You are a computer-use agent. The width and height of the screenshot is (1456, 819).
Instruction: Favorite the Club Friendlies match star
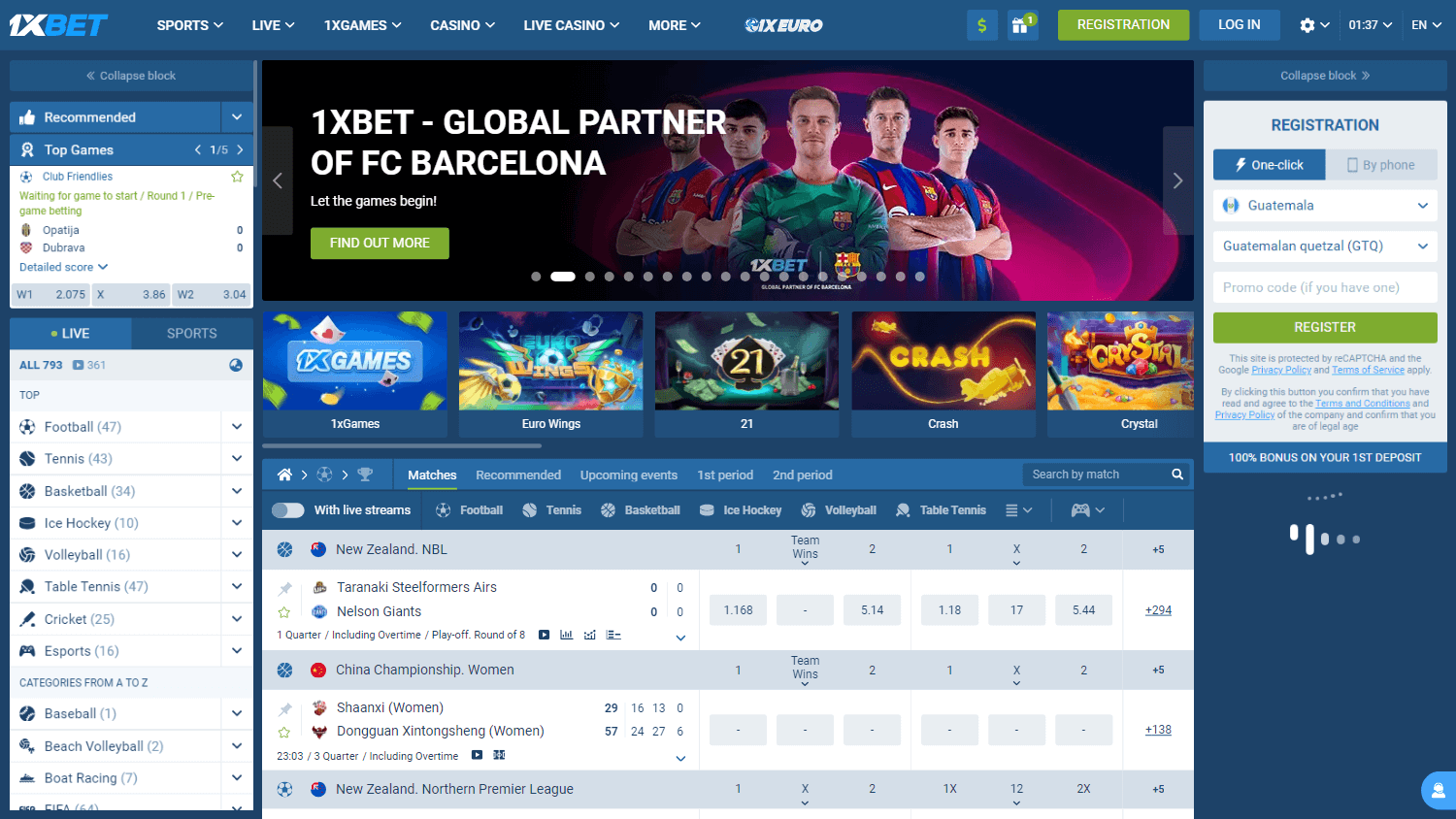click(x=237, y=177)
